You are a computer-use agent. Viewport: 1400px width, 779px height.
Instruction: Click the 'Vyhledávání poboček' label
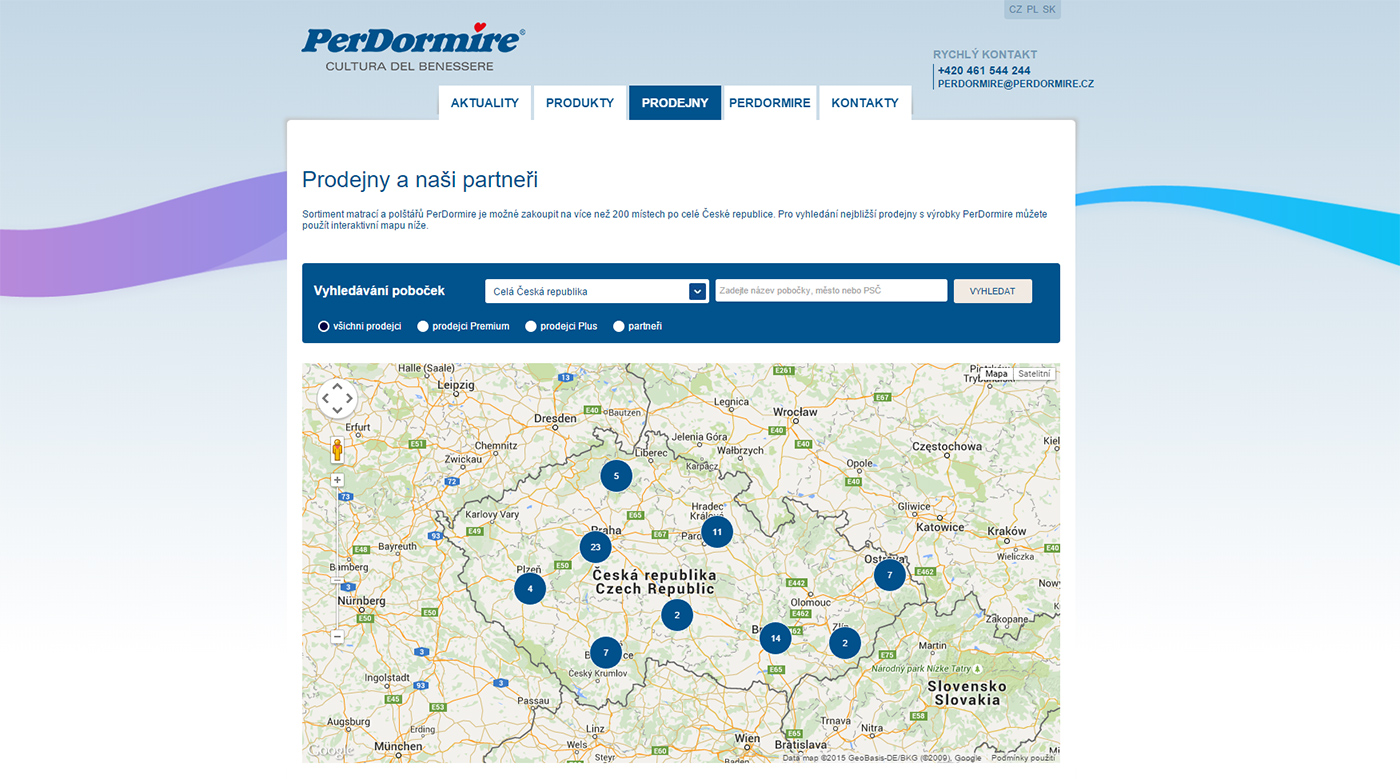pos(379,291)
